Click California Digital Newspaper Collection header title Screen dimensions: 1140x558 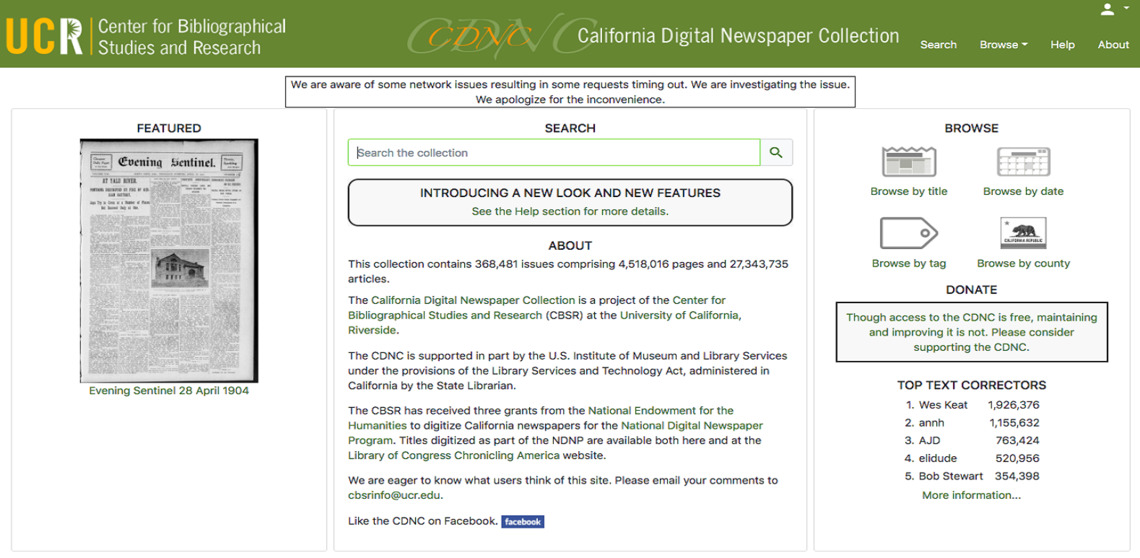coord(738,36)
